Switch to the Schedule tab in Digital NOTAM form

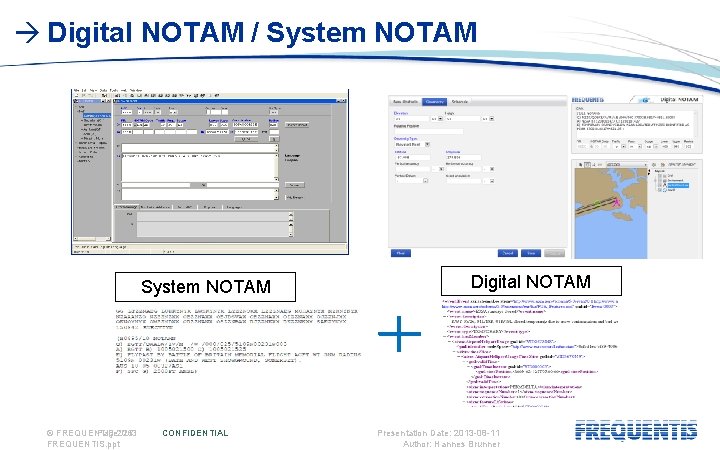(460, 102)
